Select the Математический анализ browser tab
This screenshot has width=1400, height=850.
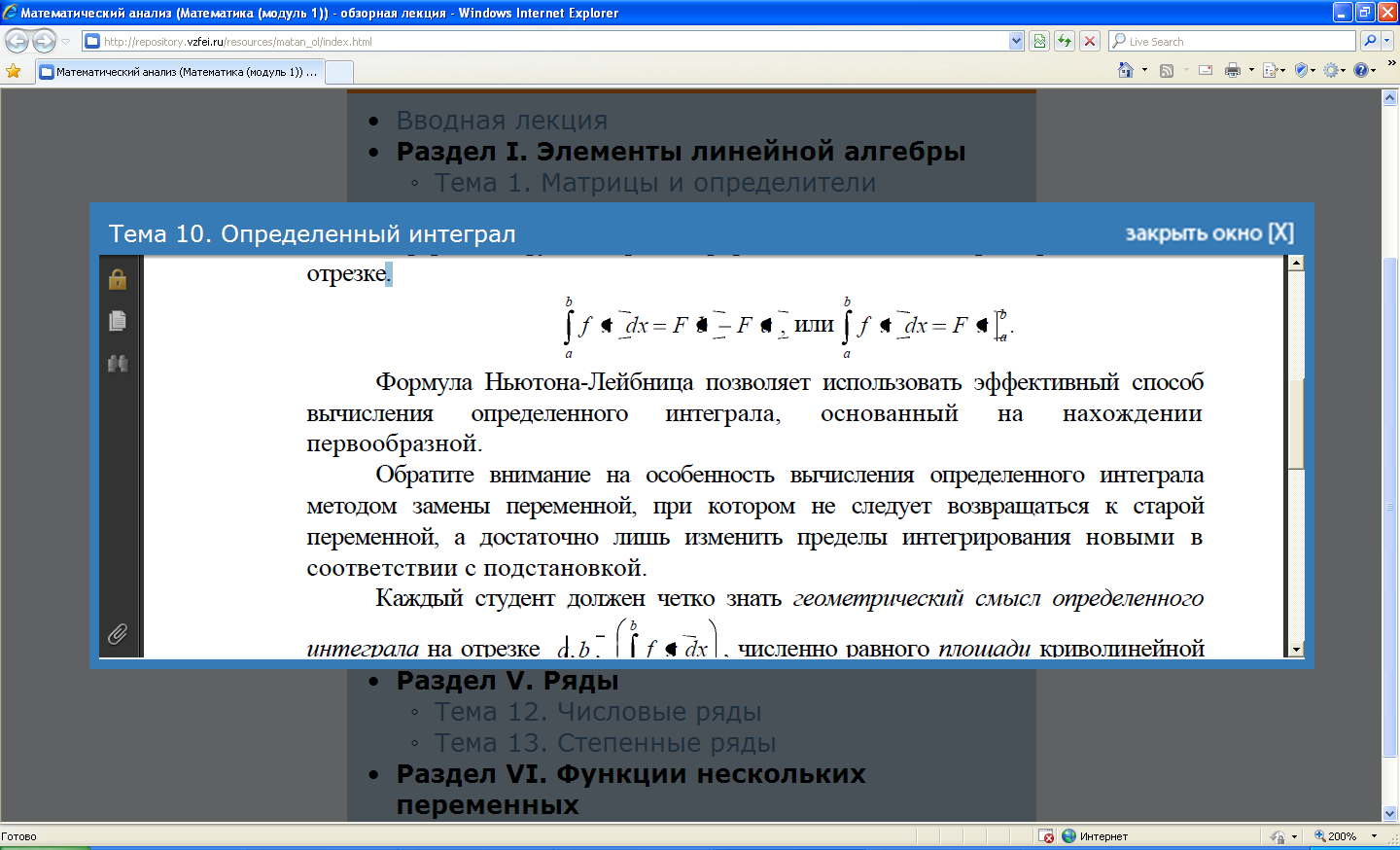(180, 72)
